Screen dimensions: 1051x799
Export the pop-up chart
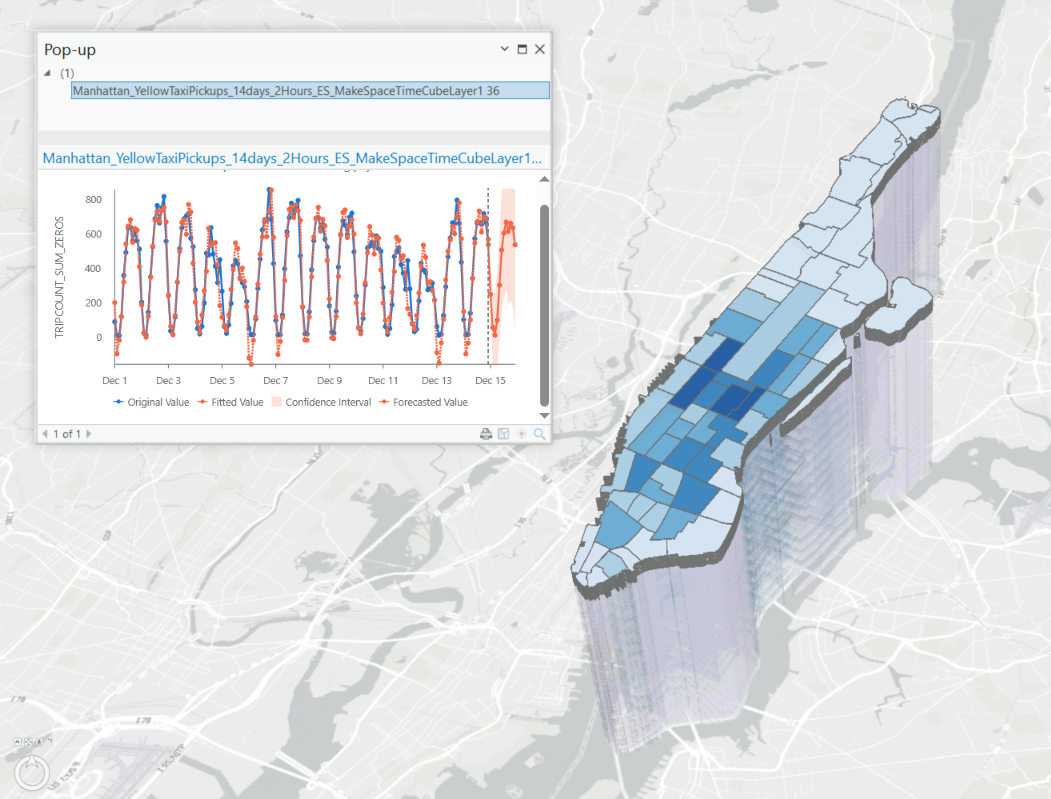pyautogui.click(x=504, y=433)
